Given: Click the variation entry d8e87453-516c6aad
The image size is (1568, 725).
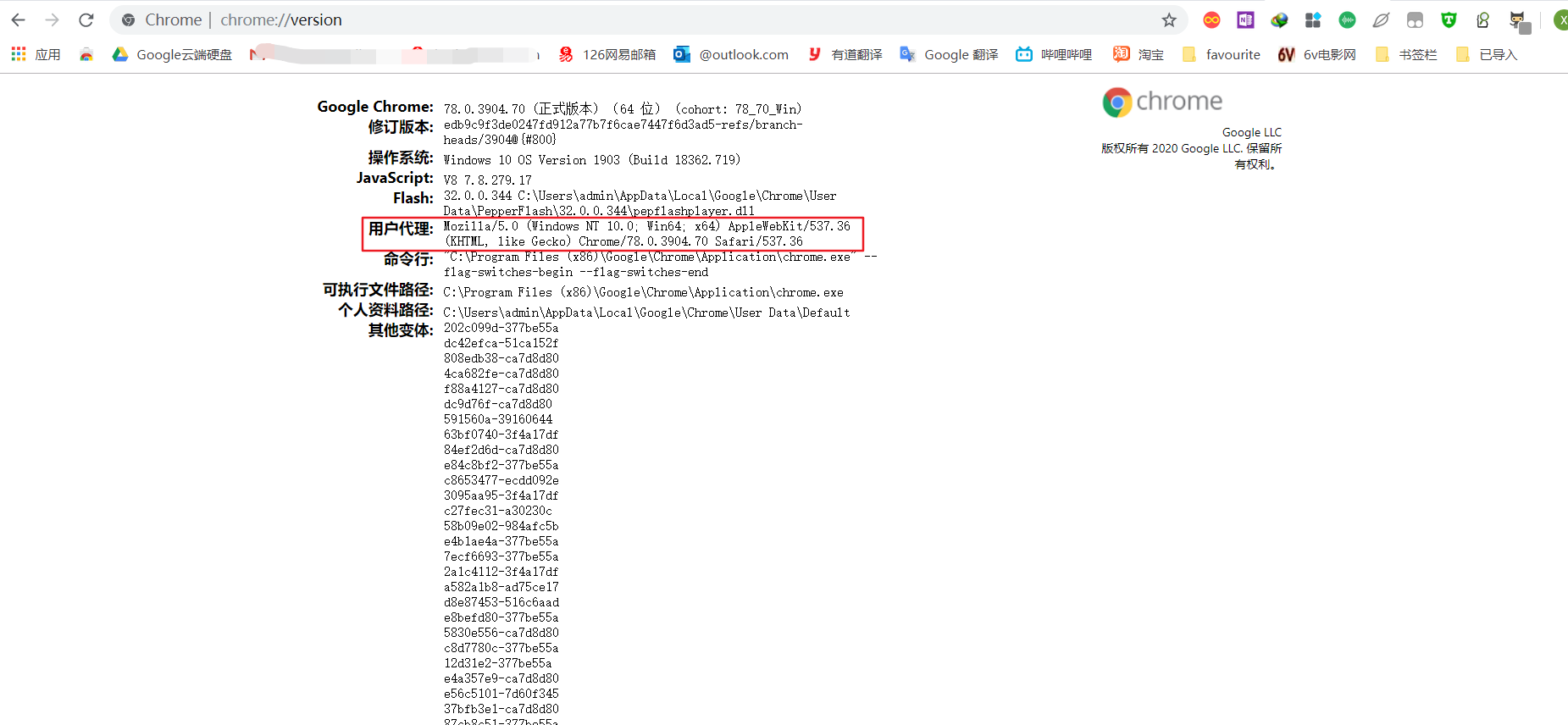Looking at the screenshot, I should [x=501, y=602].
